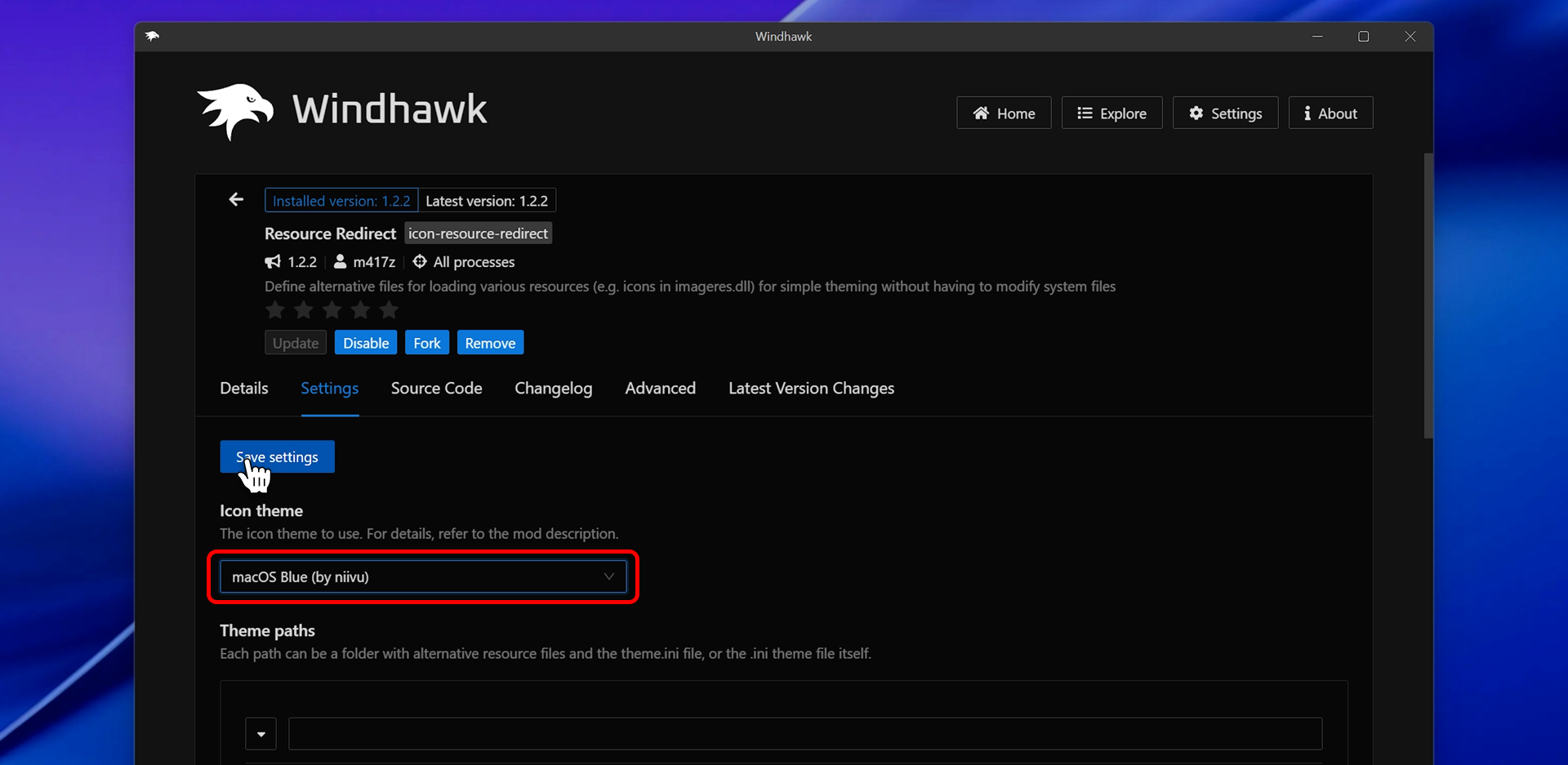Go to the Explore page
The width and height of the screenshot is (1568, 765).
[1111, 113]
